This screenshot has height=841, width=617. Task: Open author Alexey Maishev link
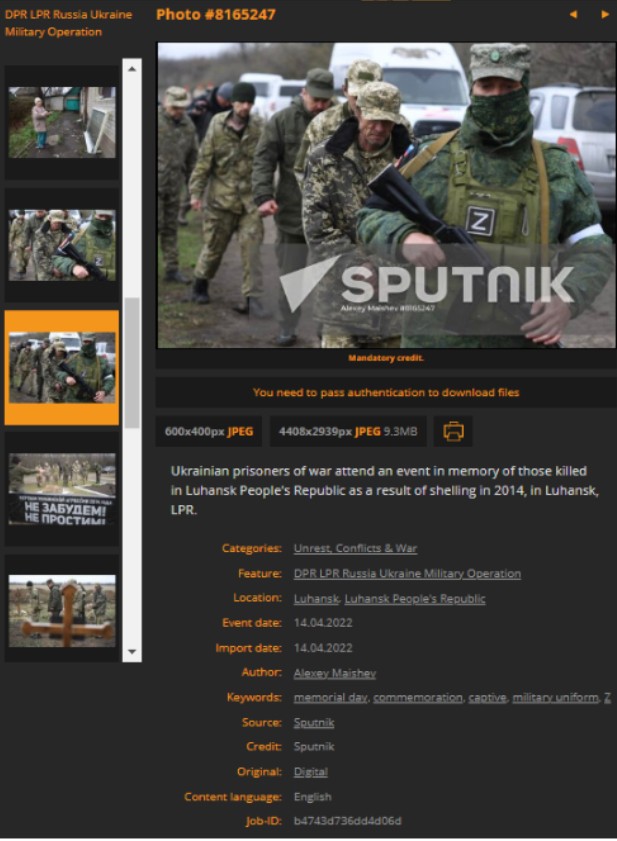pyautogui.click(x=335, y=673)
